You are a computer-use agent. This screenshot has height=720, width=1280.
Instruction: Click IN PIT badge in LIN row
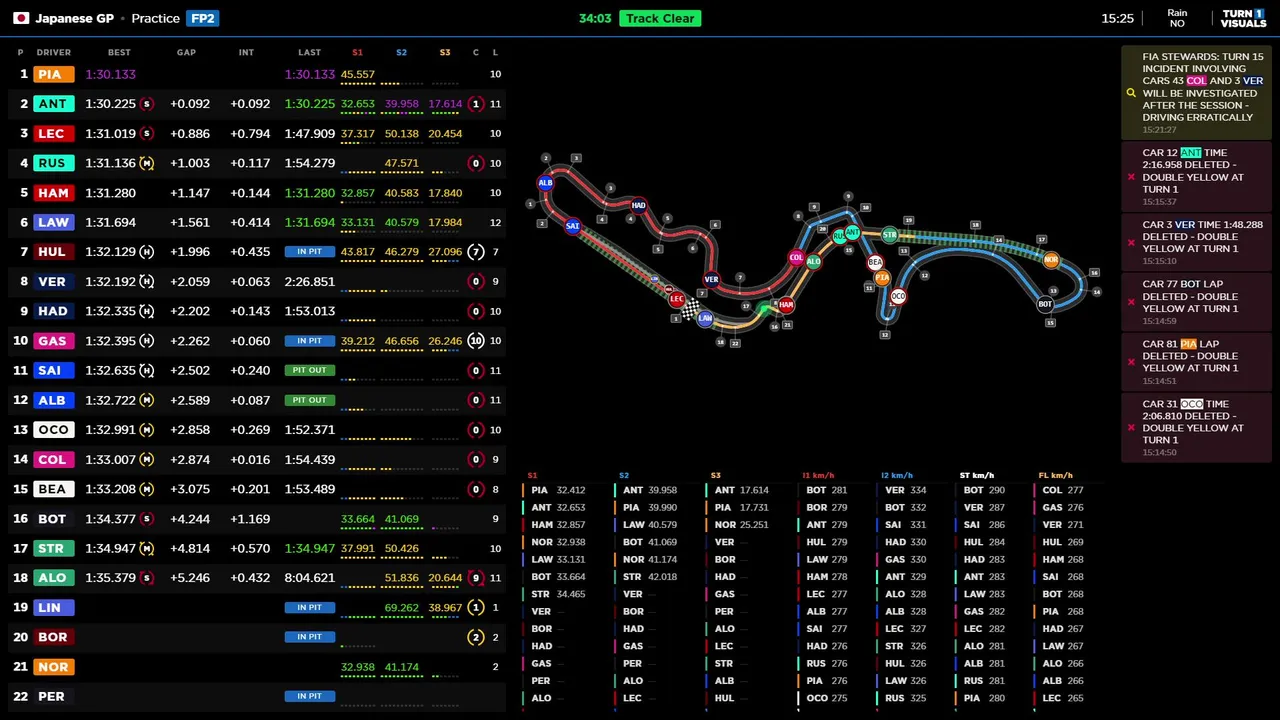(310, 607)
